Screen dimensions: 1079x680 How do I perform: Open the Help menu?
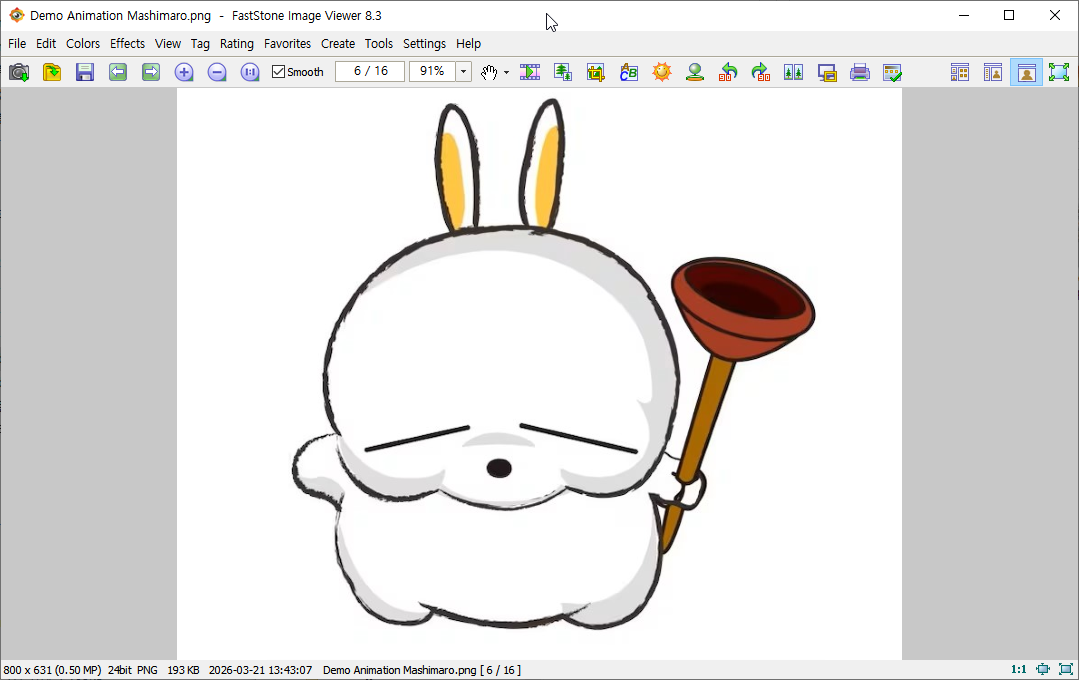pyautogui.click(x=468, y=43)
